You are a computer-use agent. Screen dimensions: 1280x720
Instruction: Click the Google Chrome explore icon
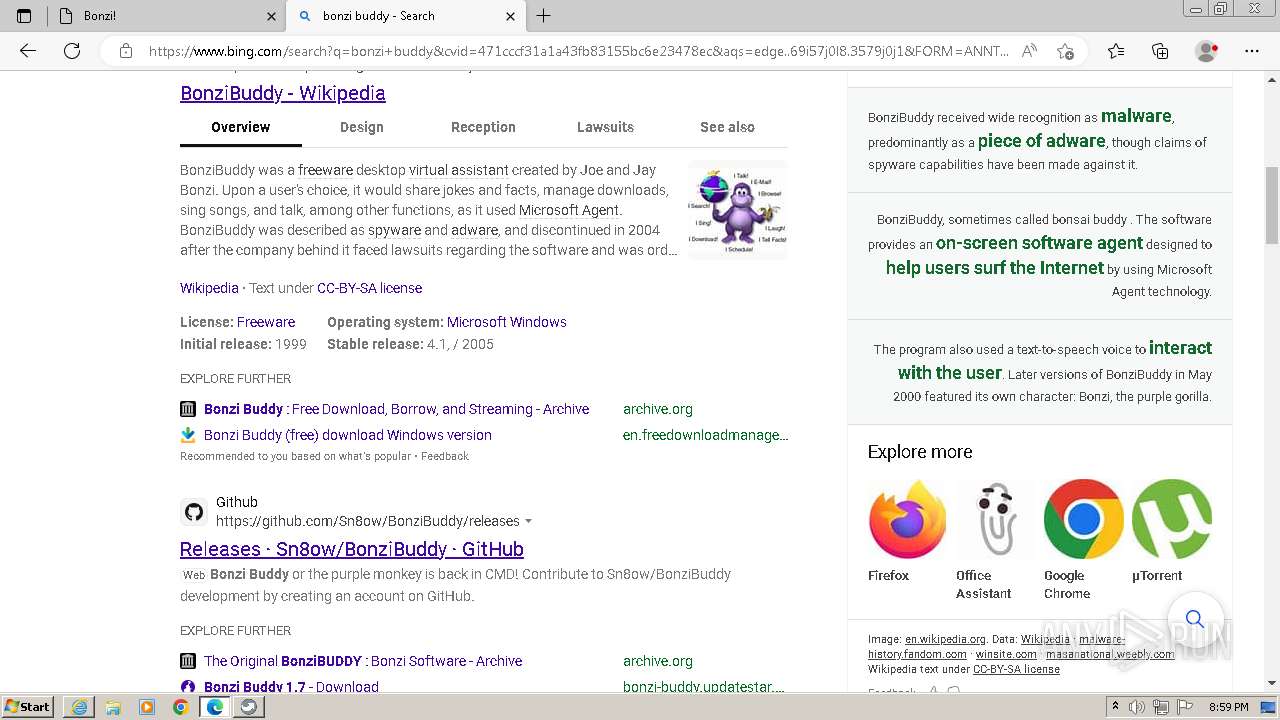click(x=1083, y=519)
